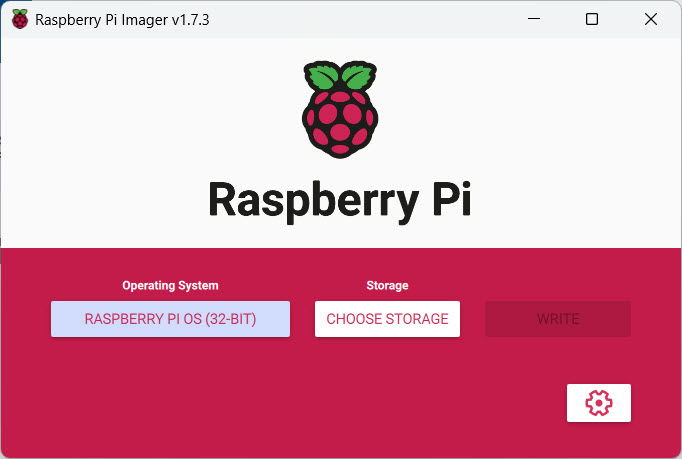Click the "Raspberry Pi" heading text
The height and width of the screenshot is (459, 682).
[340, 201]
